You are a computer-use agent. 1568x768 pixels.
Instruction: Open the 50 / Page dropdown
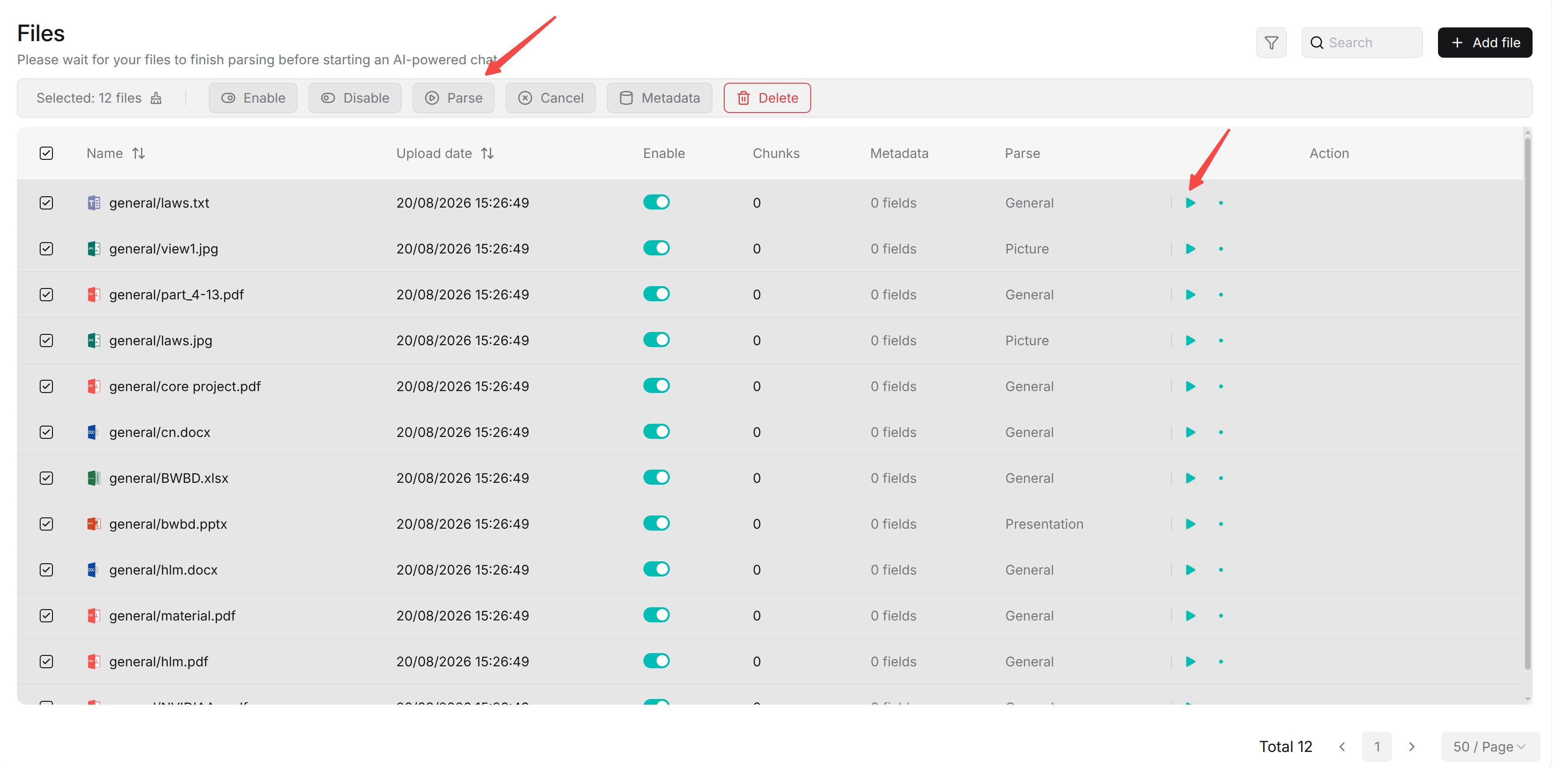click(1490, 747)
